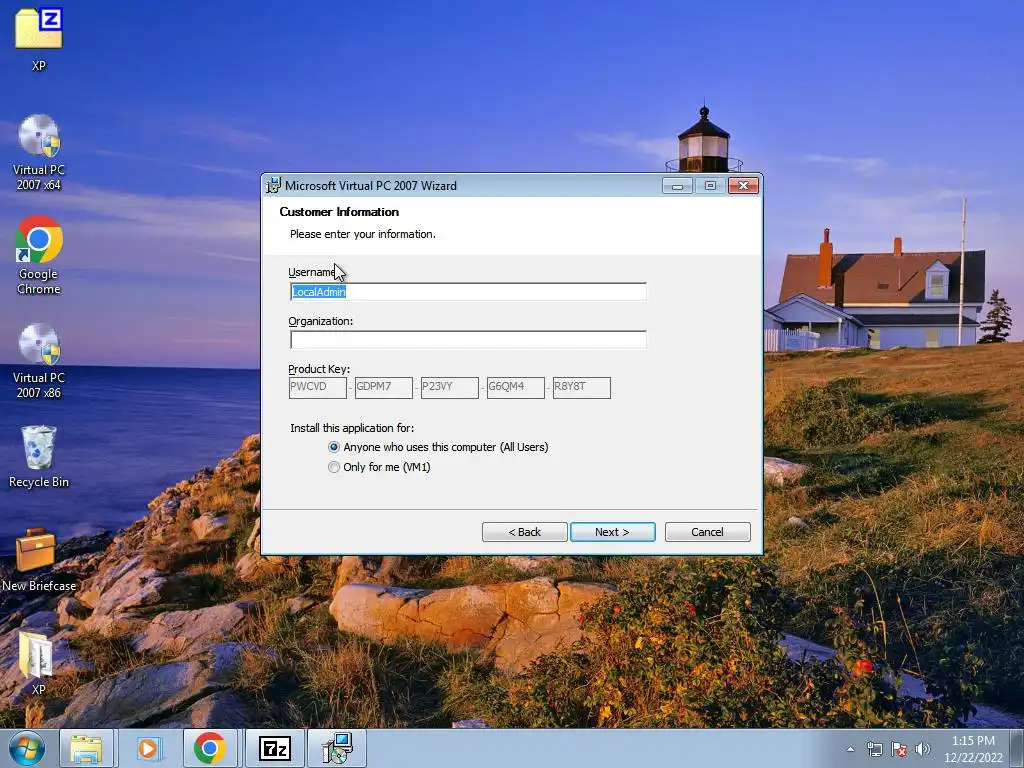Open the clock showing 1:15 PM
The height and width of the screenshot is (768, 1024).
coord(973,748)
